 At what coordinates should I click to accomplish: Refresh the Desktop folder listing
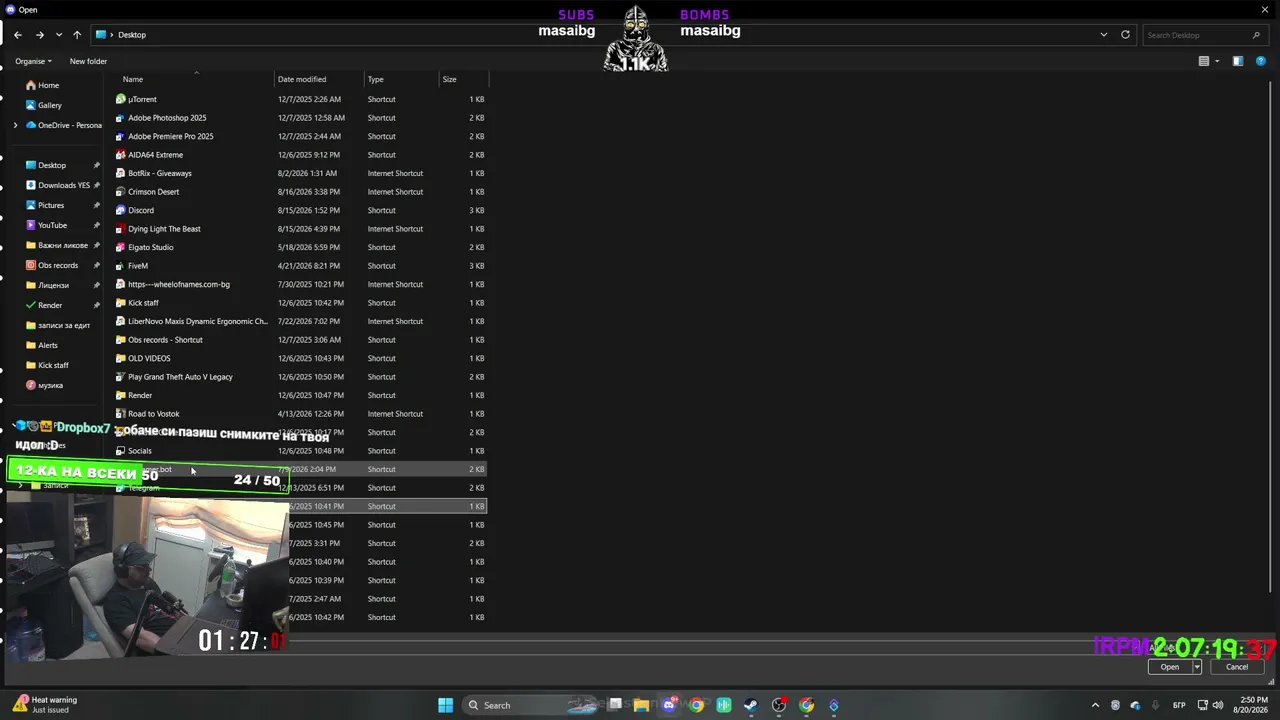click(x=1125, y=35)
